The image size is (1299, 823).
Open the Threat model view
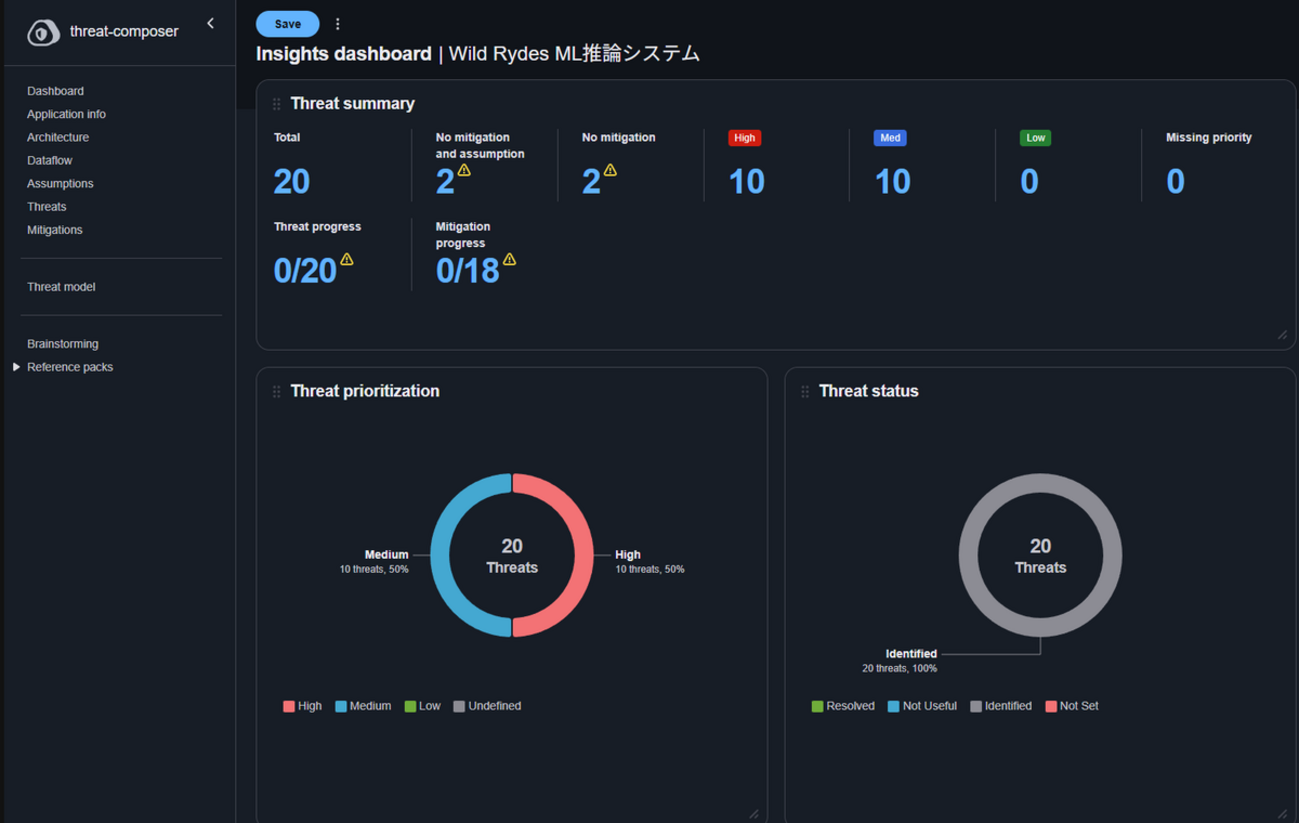[x=61, y=287]
